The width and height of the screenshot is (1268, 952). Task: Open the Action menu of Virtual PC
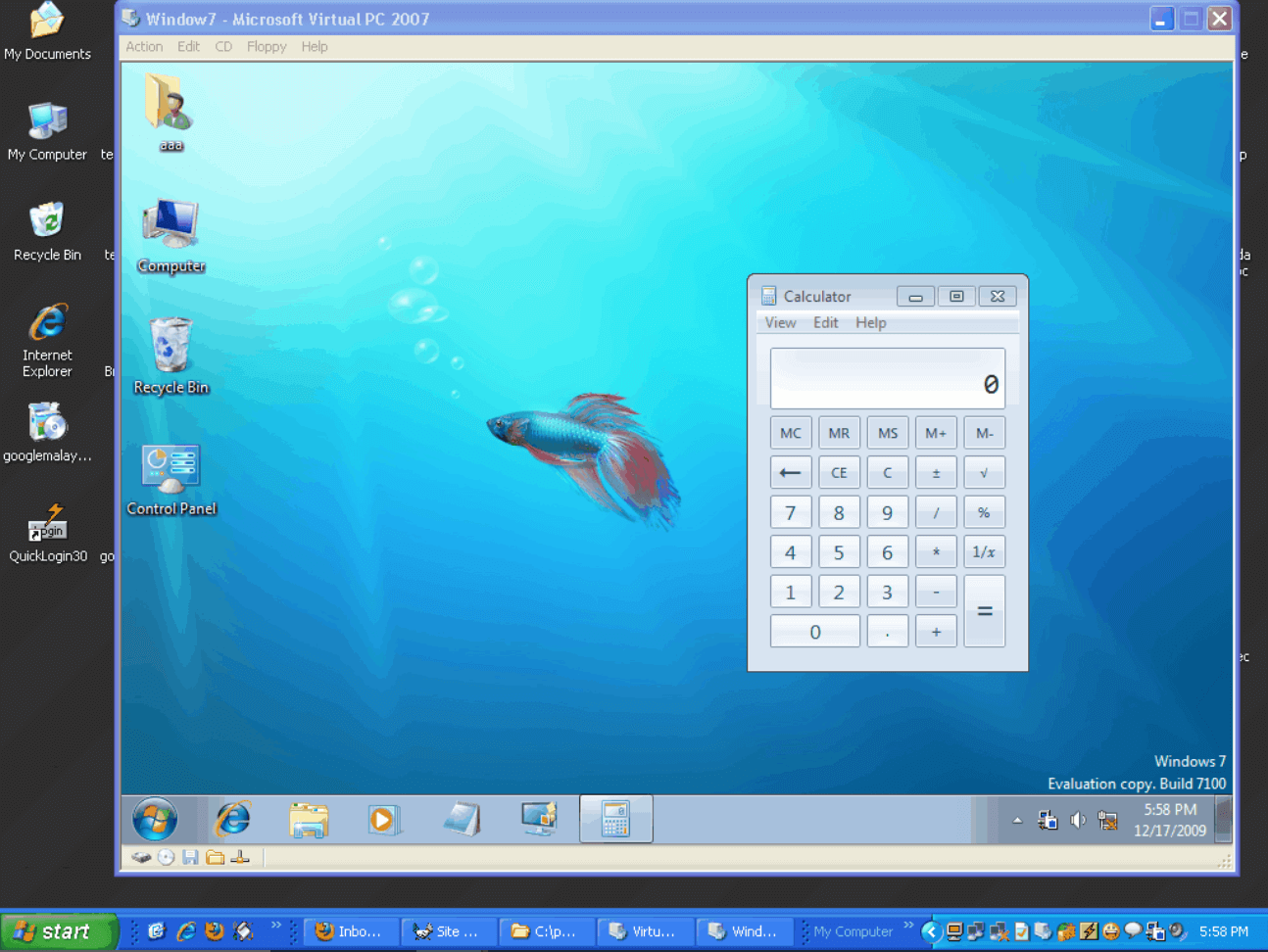pyautogui.click(x=144, y=46)
